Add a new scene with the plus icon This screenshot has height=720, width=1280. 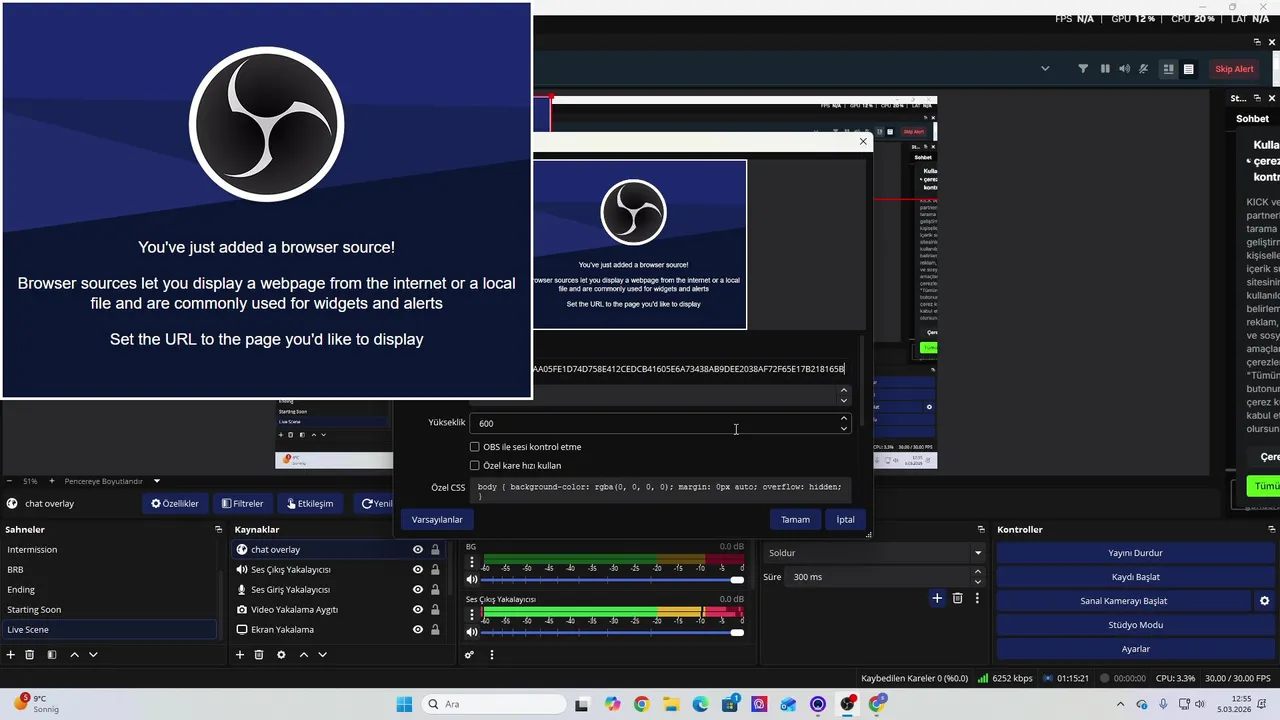[x=11, y=655]
